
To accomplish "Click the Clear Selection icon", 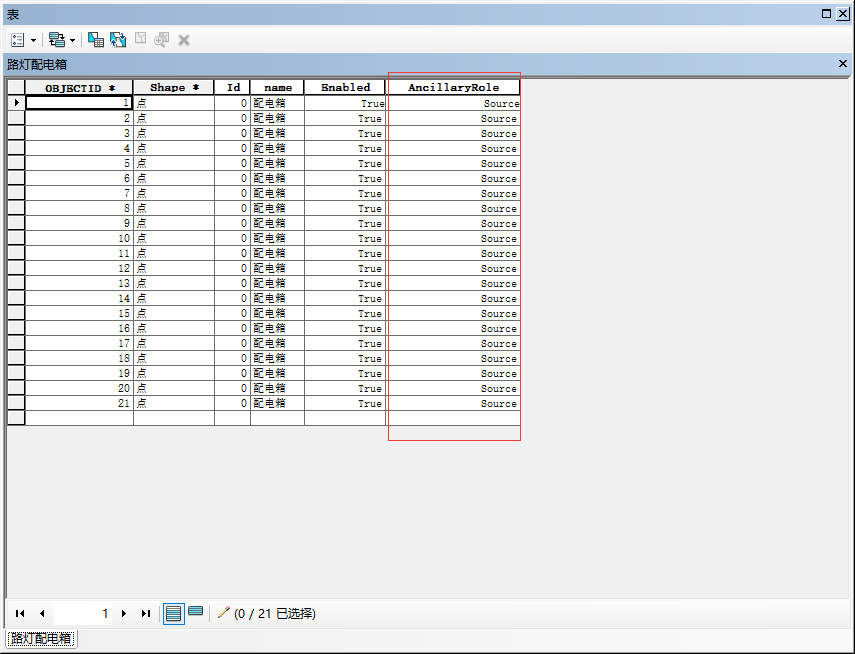I will pyautogui.click(x=140, y=39).
